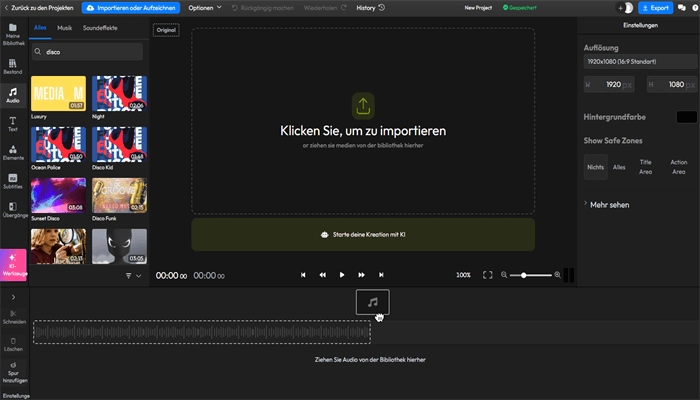Image resolution: width=700 pixels, height=400 pixels.
Task: Open the Optionen dropdown menu
Action: [x=204, y=8]
